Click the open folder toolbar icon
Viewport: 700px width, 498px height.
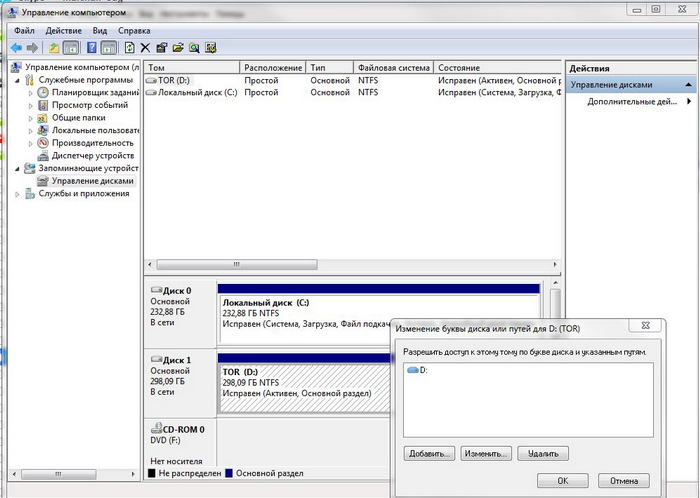pyautogui.click(x=178, y=47)
